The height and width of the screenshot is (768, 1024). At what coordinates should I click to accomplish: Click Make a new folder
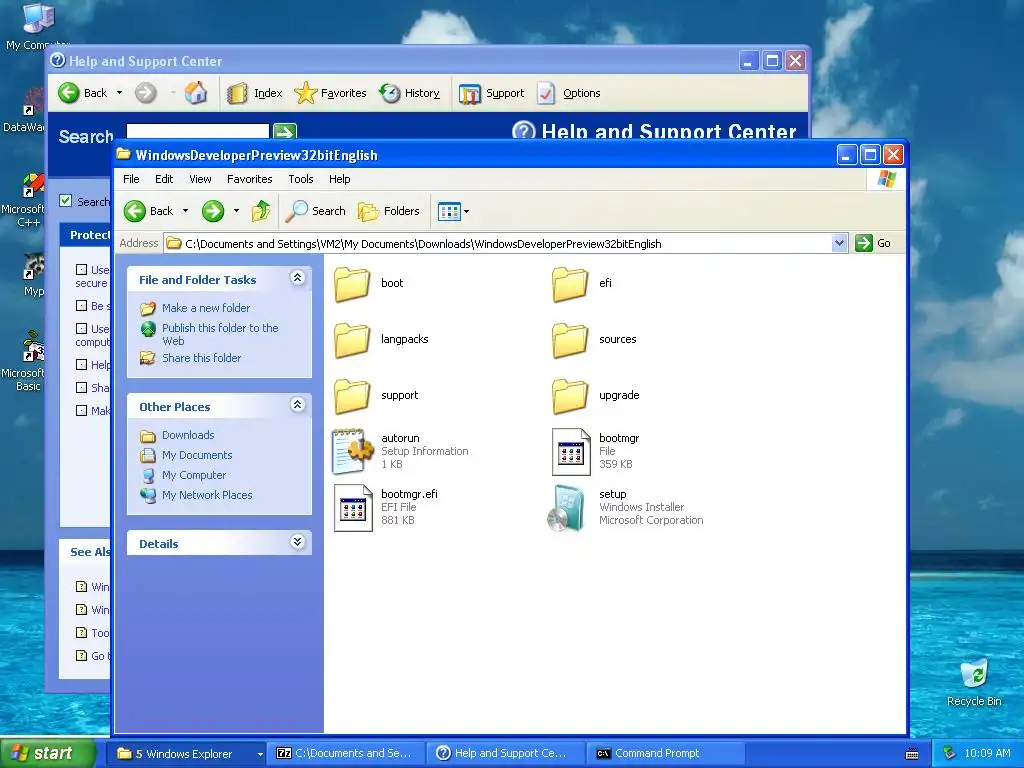click(x=206, y=308)
